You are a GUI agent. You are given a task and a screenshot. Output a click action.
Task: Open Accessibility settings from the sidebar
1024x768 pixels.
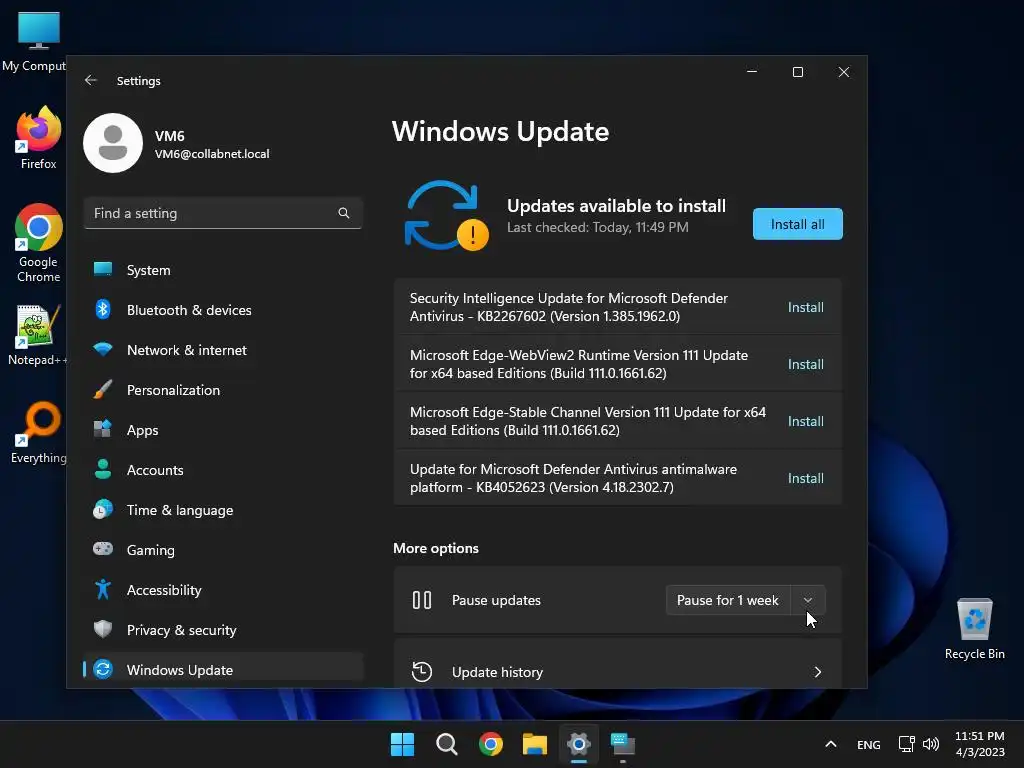point(223,590)
